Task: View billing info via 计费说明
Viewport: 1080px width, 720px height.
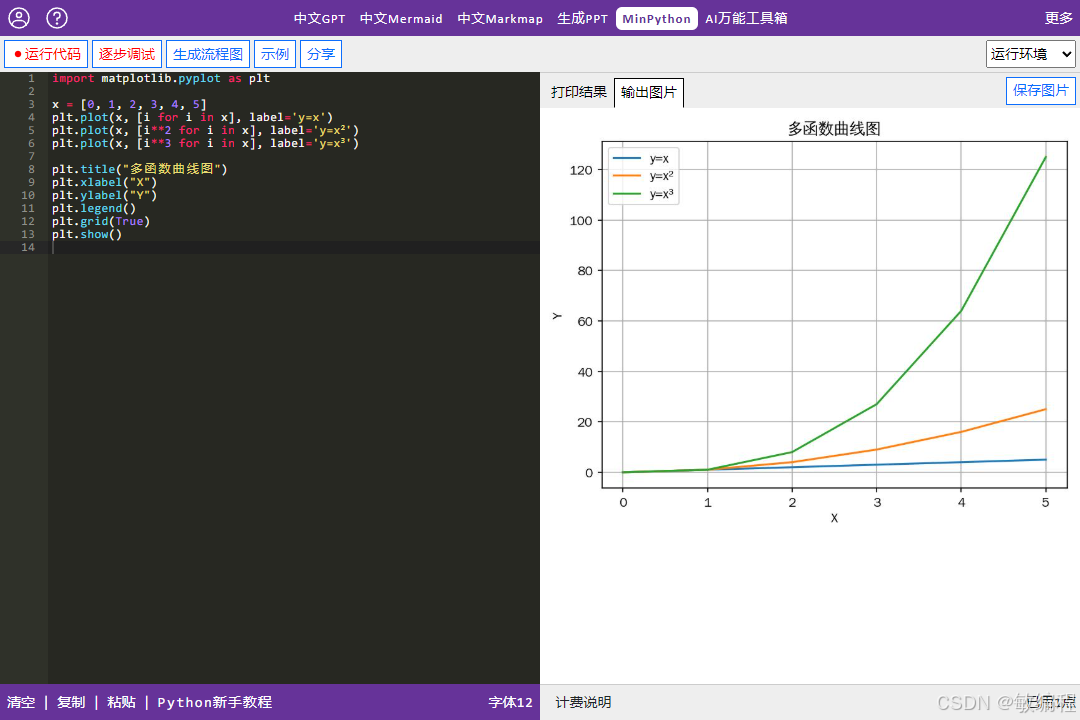Action: coord(583,701)
